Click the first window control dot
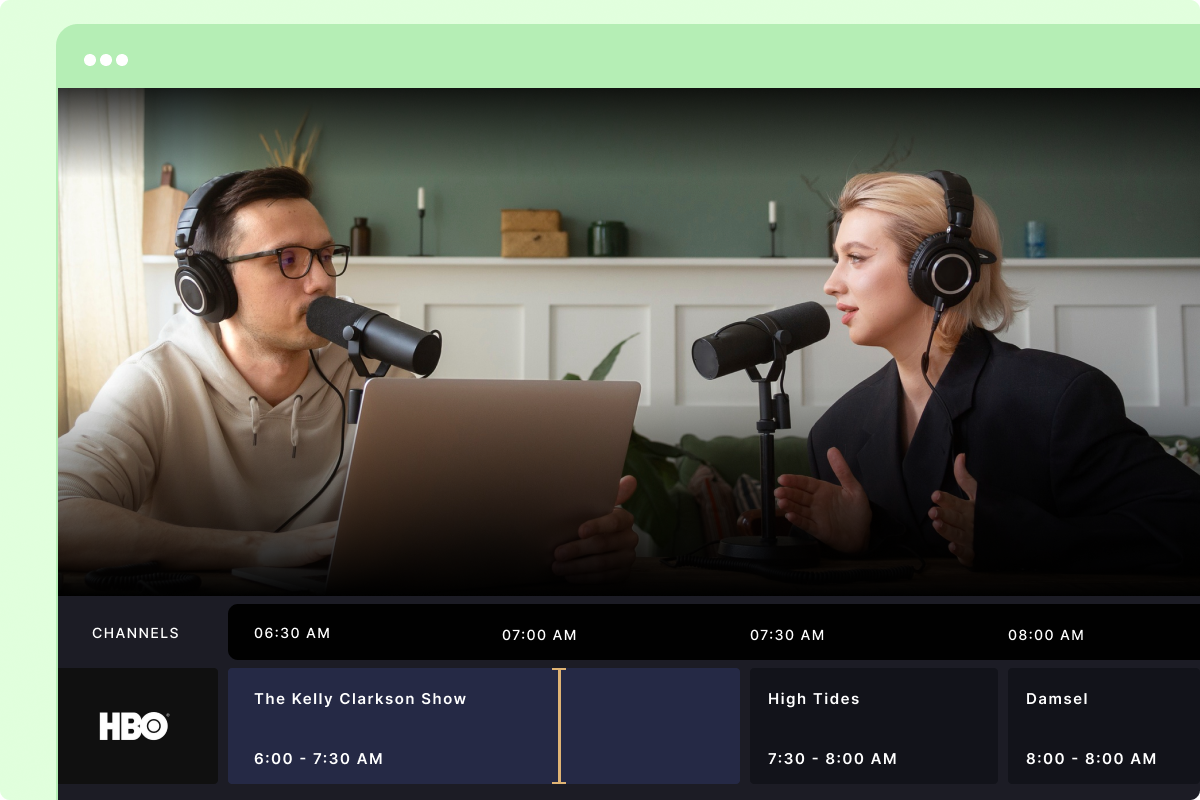 click(90, 59)
